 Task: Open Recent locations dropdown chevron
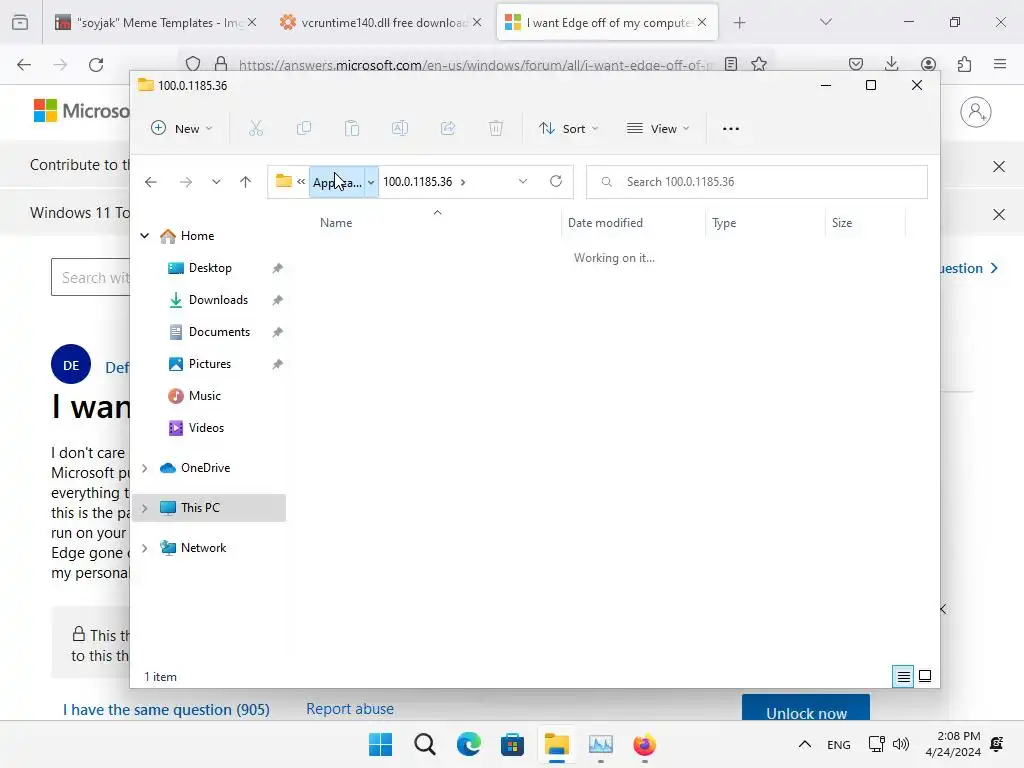click(x=216, y=182)
